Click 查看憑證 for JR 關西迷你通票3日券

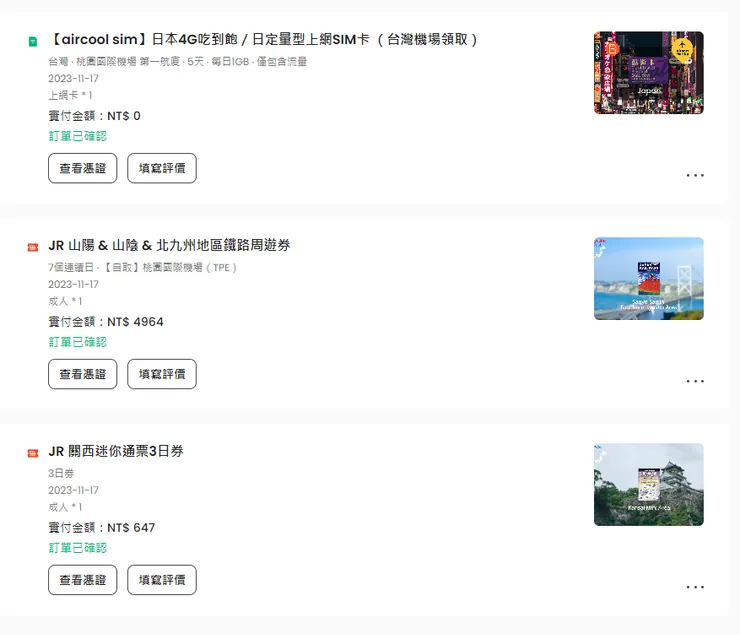pyautogui.click(x=83, y=580)
